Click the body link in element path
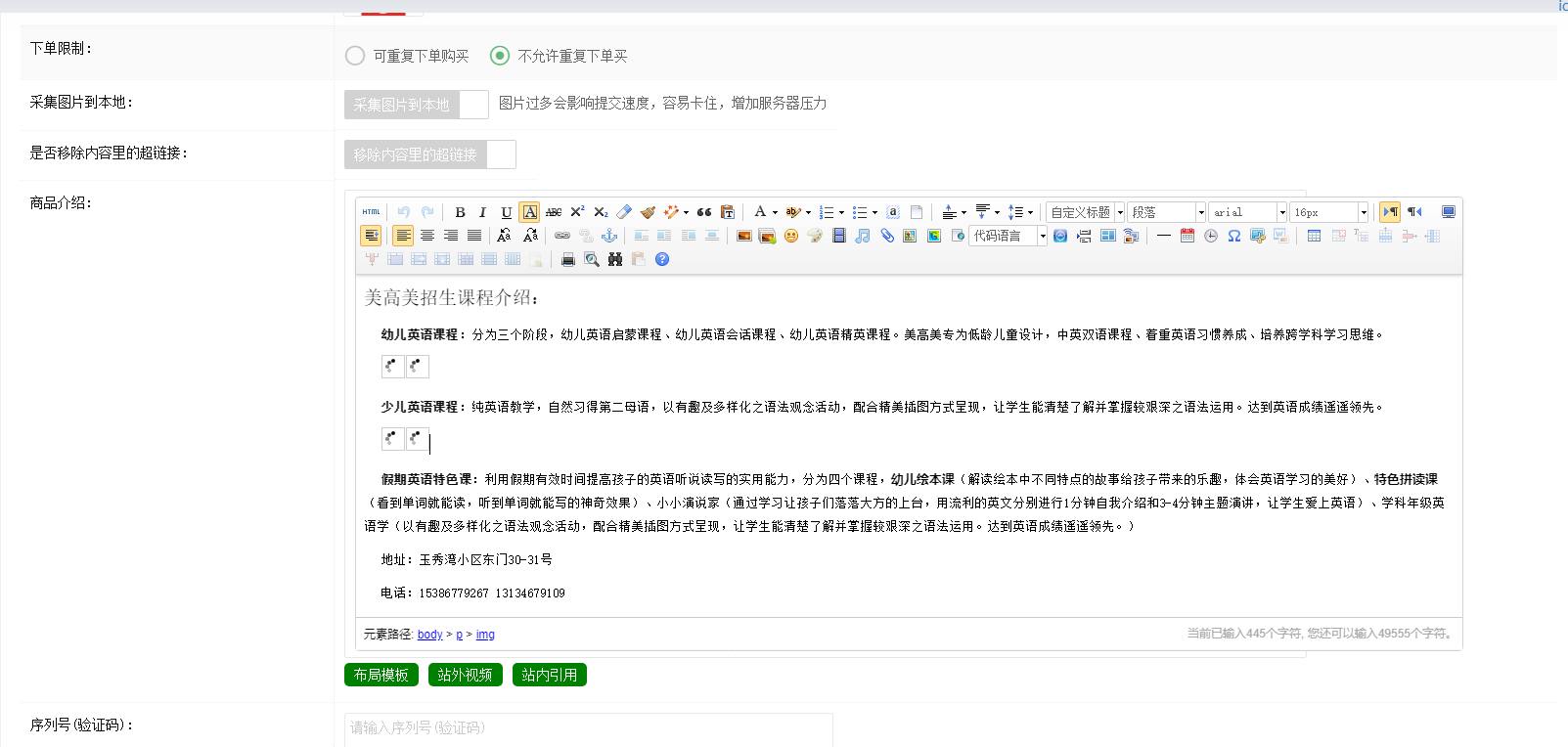 429,635
